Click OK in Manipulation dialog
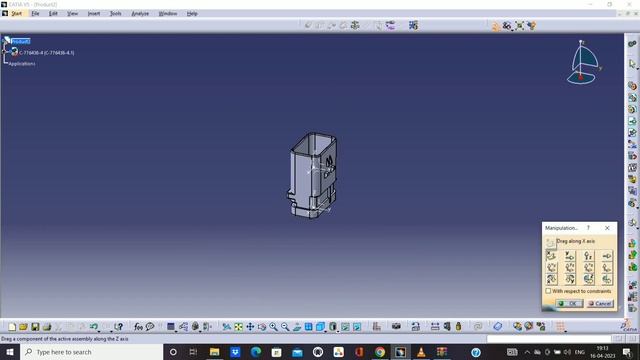 click(569, 303)
